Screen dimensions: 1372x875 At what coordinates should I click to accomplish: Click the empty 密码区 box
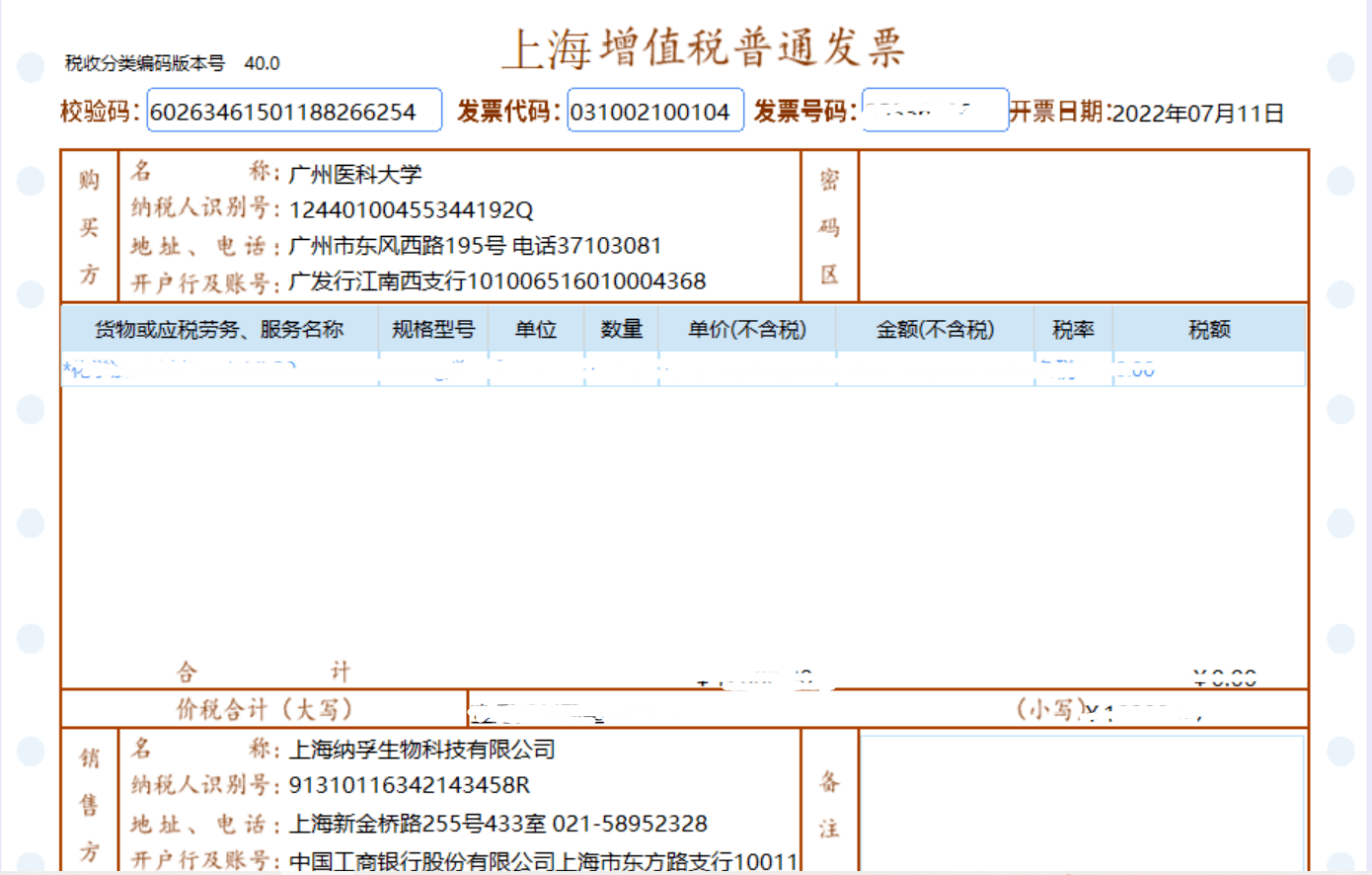click(x=1083, y=226)
